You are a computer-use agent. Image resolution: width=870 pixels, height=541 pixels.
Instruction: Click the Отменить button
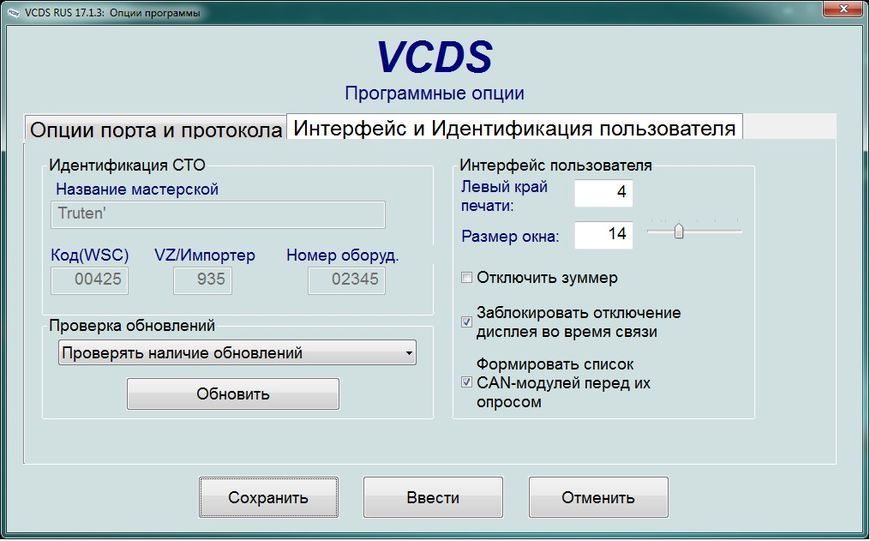click(x=598, y=497)
